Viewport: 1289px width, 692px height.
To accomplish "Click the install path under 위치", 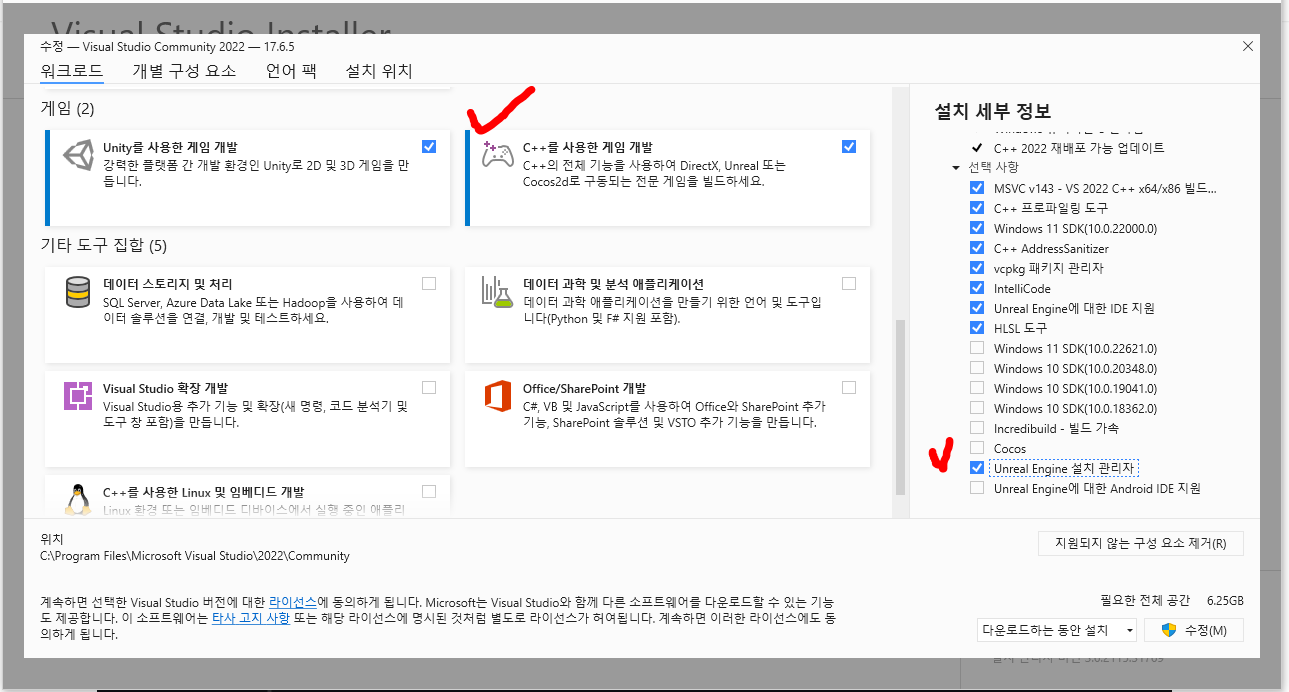I will click(195, 555).
